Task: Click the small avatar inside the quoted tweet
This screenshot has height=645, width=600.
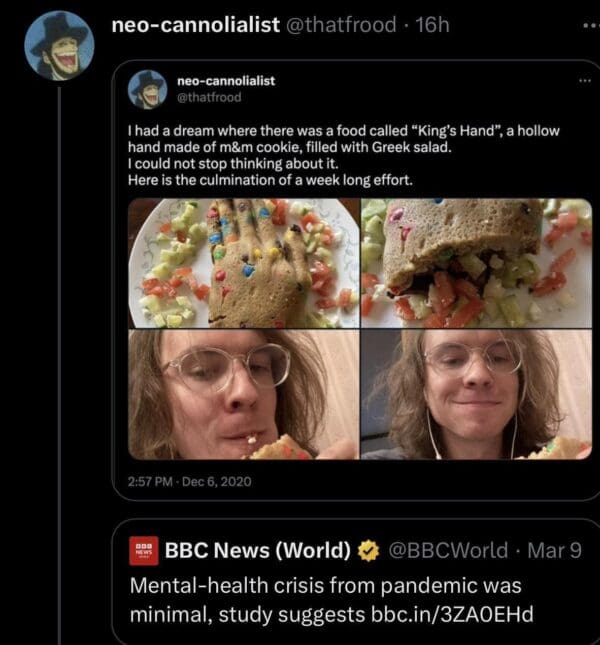Action: (x=148, y=88)
